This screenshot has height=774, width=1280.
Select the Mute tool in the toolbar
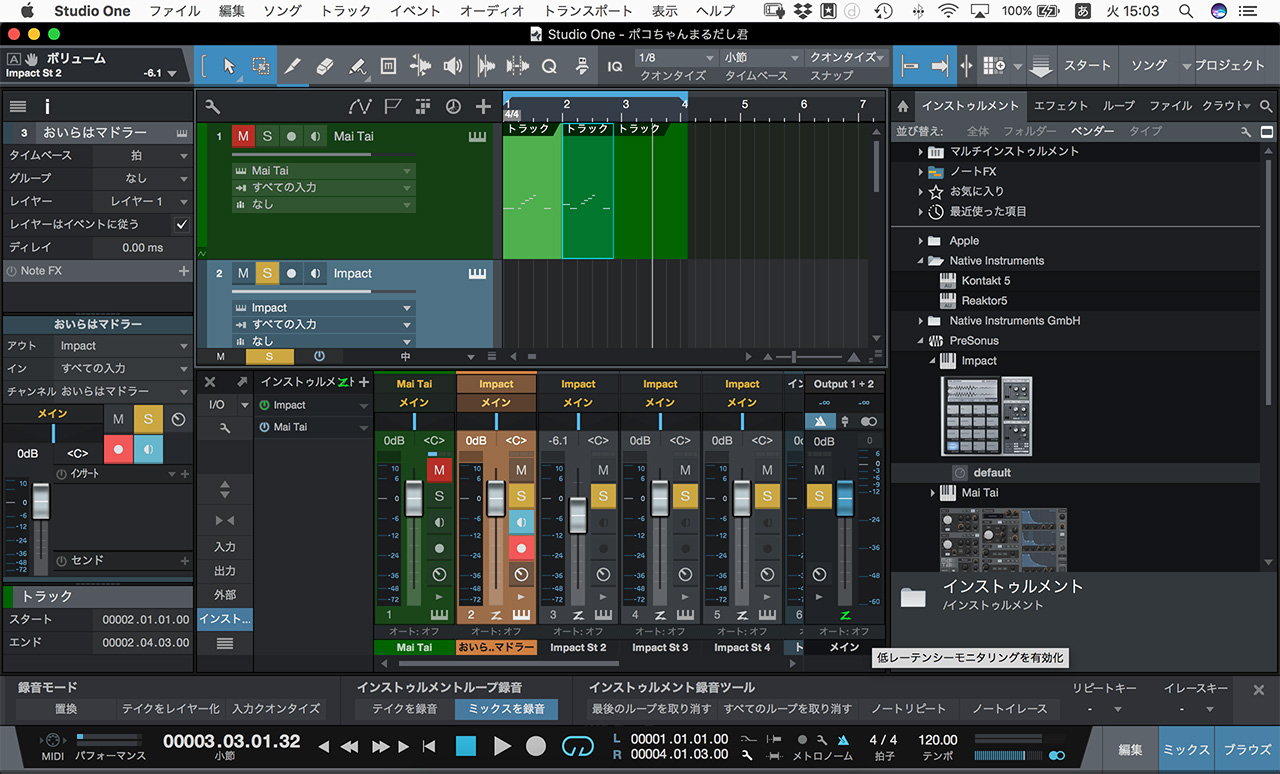pyautogui.click(x=389, y=66)
